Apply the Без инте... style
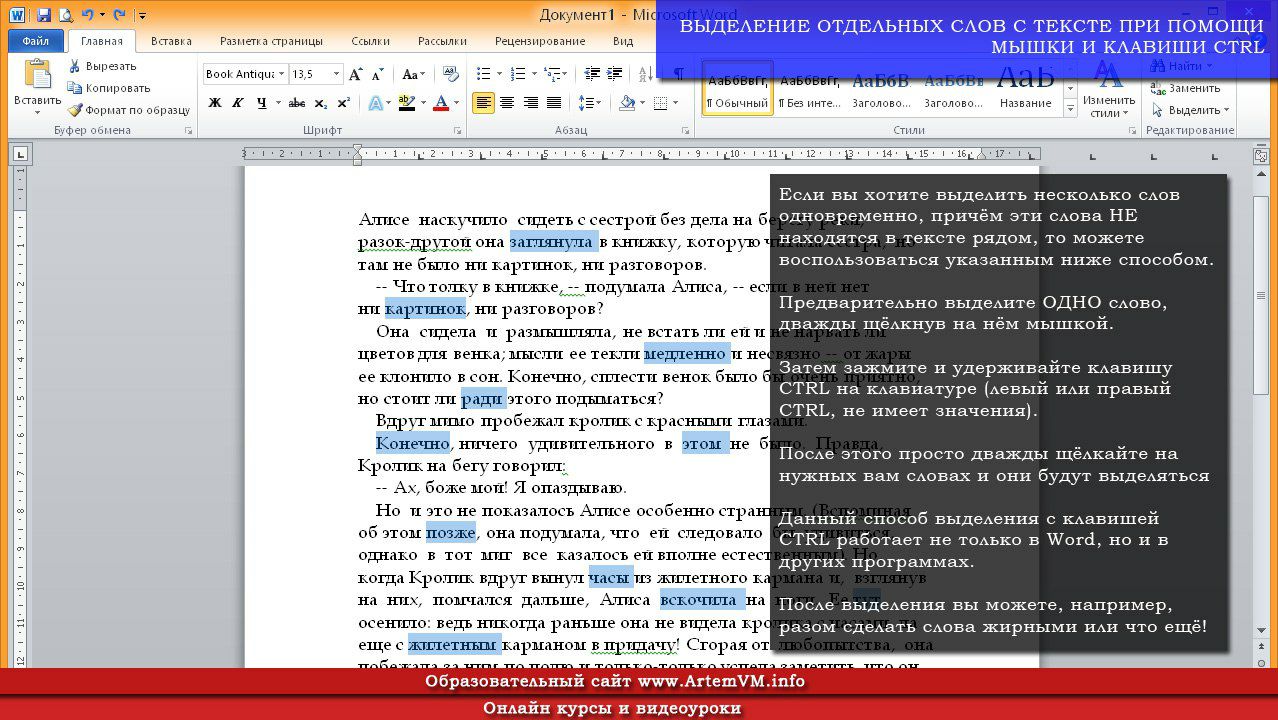This screenshot has width=1278, height=720. click(810, 89)
